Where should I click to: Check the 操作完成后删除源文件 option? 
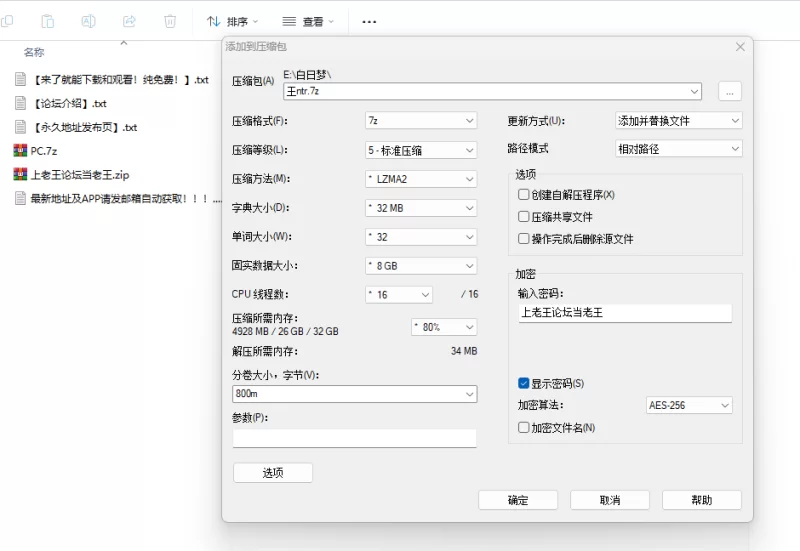(523, 239)
